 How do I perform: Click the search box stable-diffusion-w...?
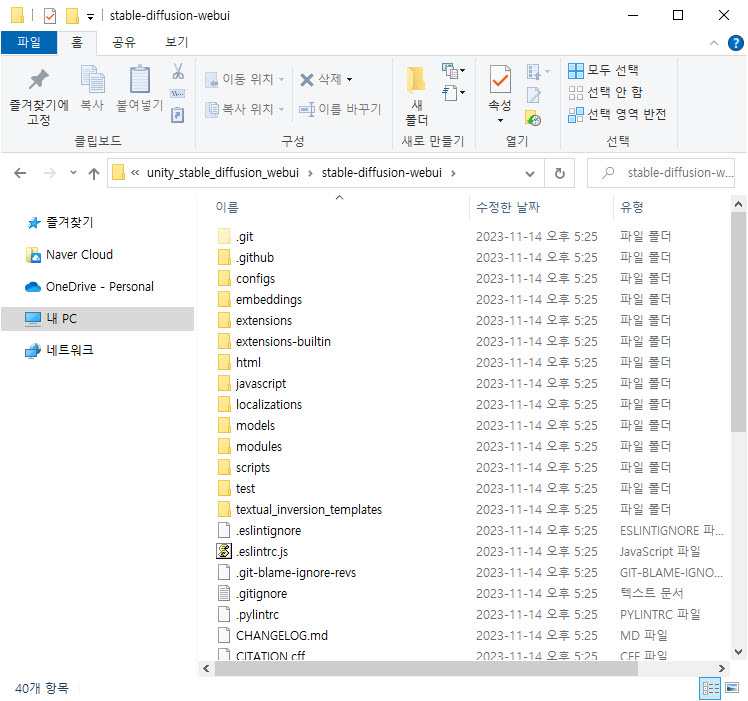point(660,173)
